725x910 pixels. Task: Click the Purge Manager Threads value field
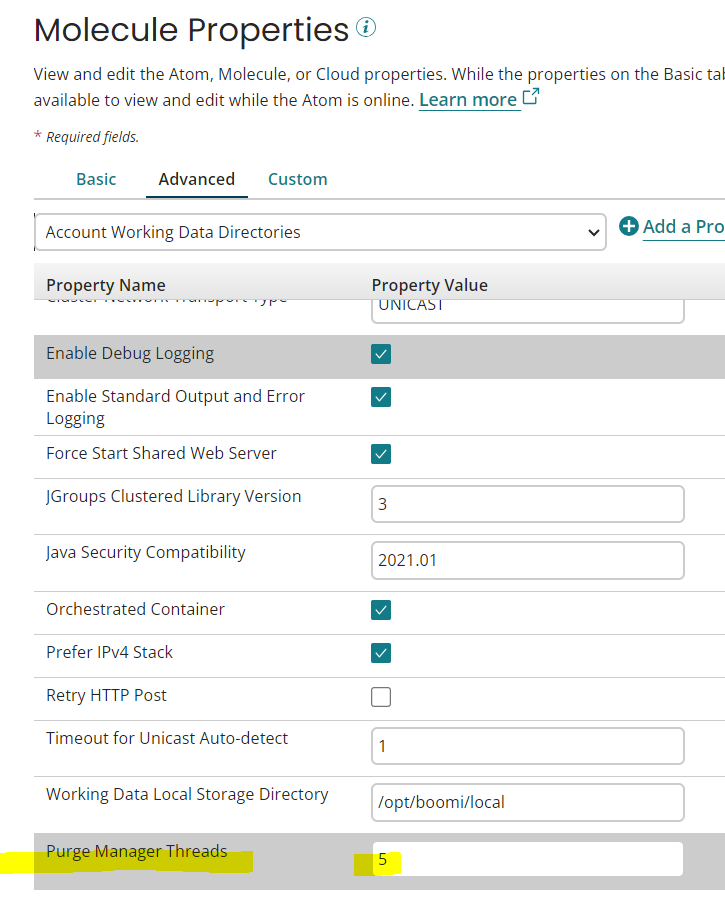(x=527, y=859)
